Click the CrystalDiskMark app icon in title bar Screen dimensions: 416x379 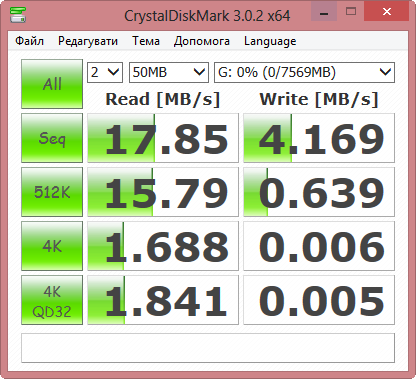(18, 14)
